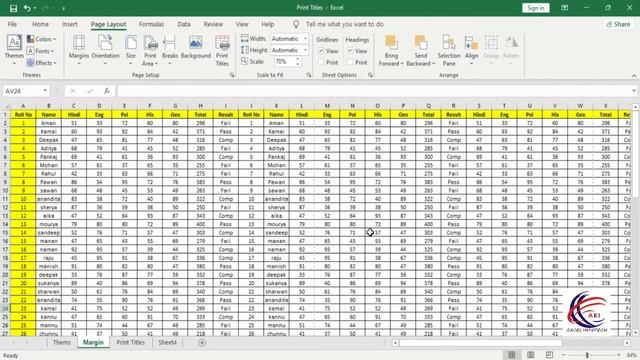Select column A header
This screenshot has height=360, width=640.
(23, 106)
